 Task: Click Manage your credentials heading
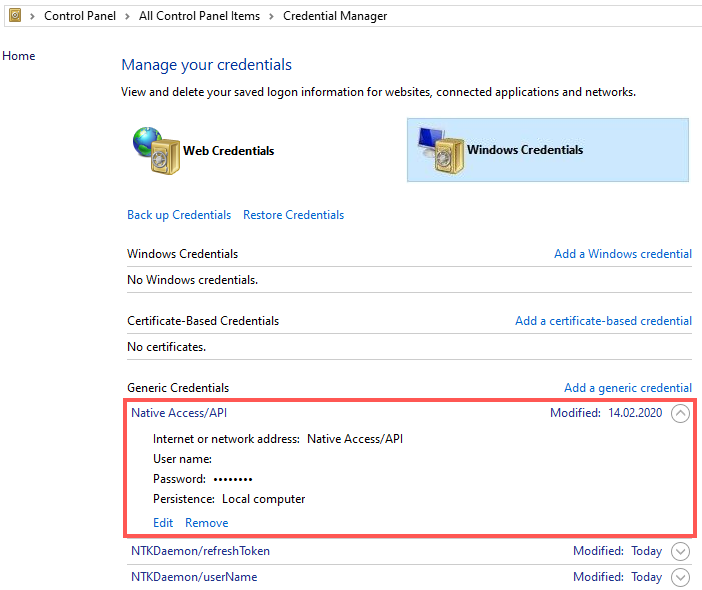coord(206,65)
